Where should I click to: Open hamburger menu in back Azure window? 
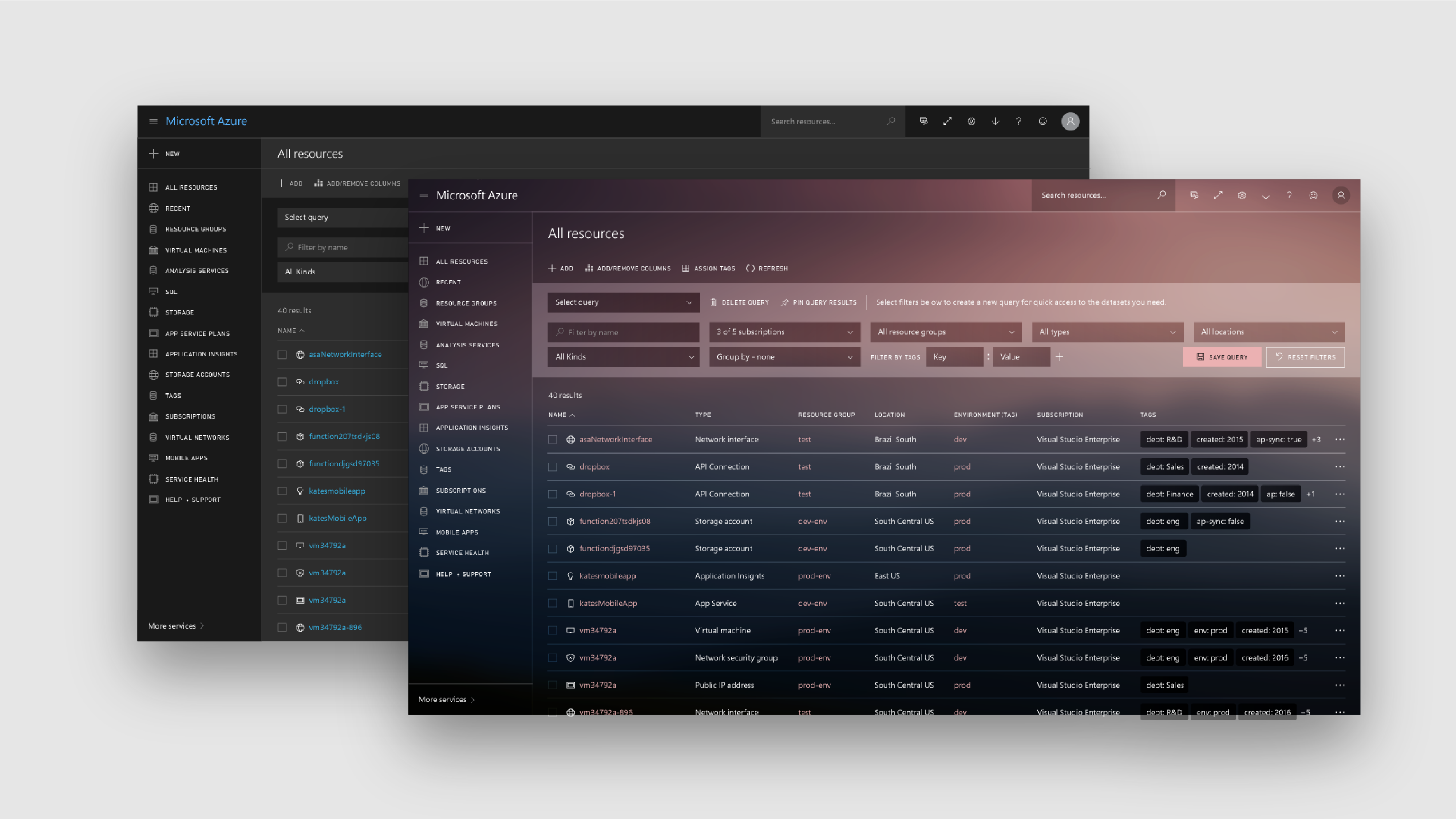pyautogui.click(x=153, y=121)
